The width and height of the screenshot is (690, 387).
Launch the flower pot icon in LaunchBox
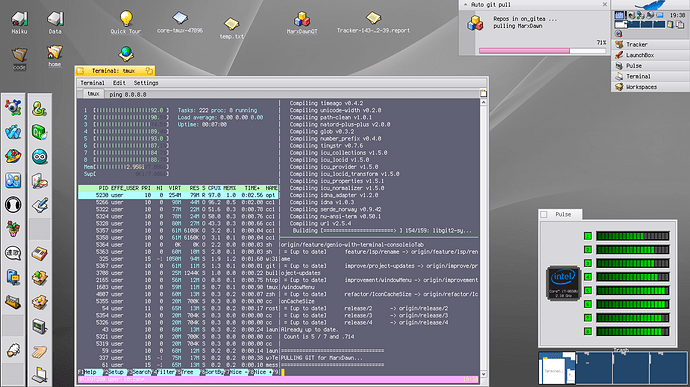point(13,229)
